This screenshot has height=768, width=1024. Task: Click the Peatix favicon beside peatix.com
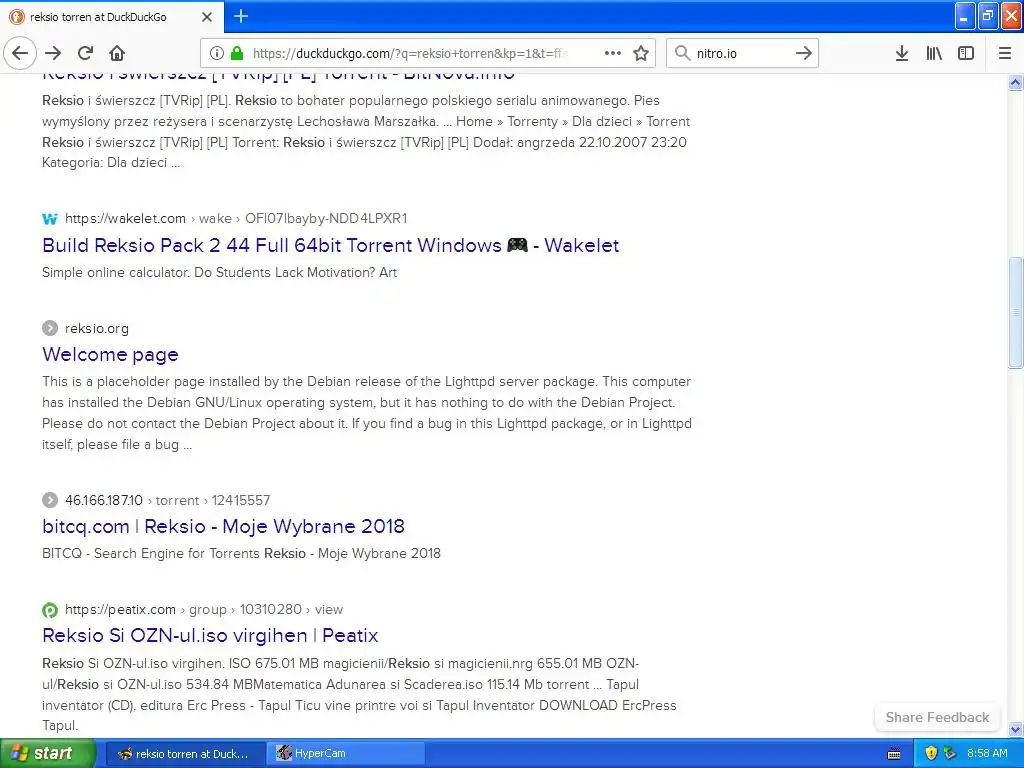tap(50, 610)
